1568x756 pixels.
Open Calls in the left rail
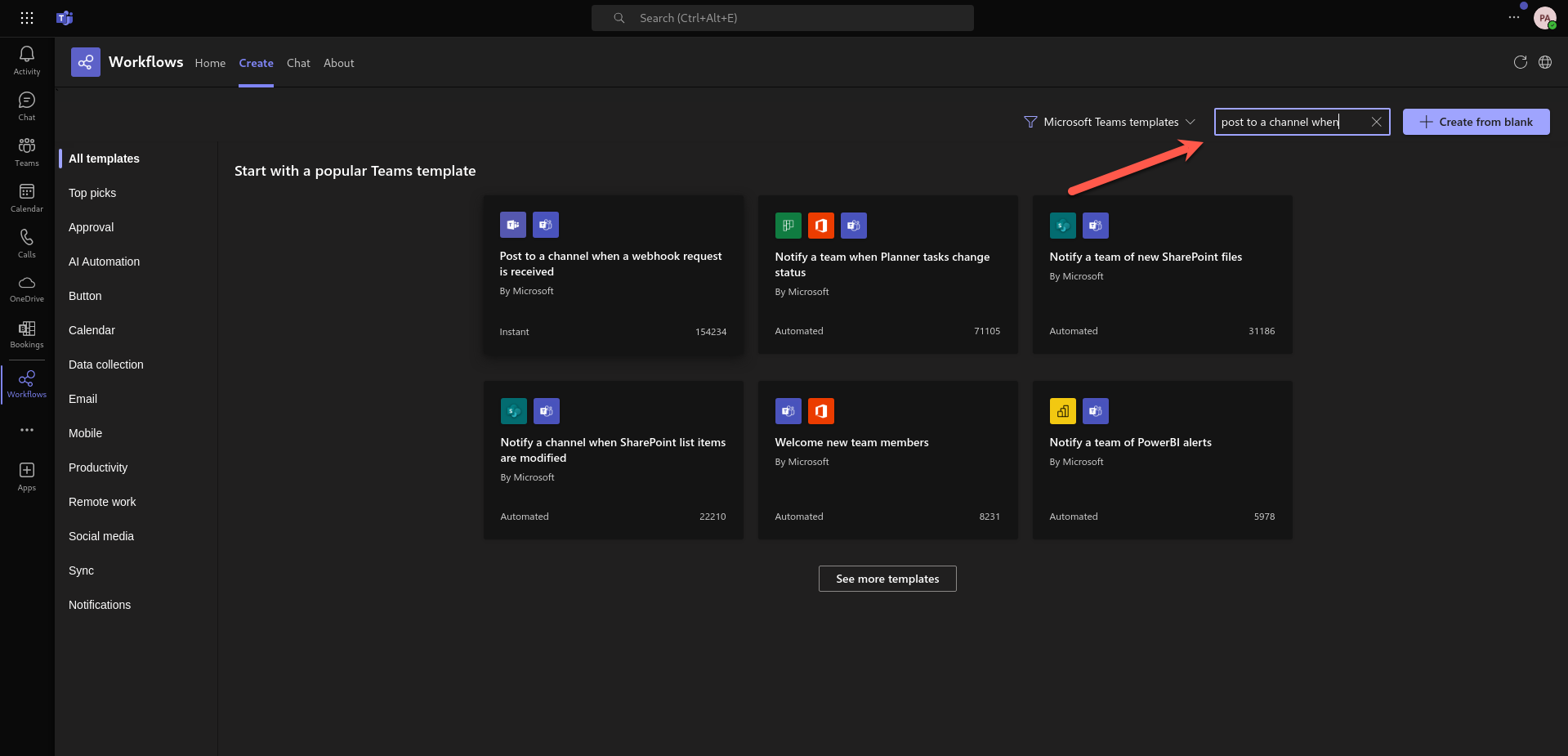coord(27,244)
